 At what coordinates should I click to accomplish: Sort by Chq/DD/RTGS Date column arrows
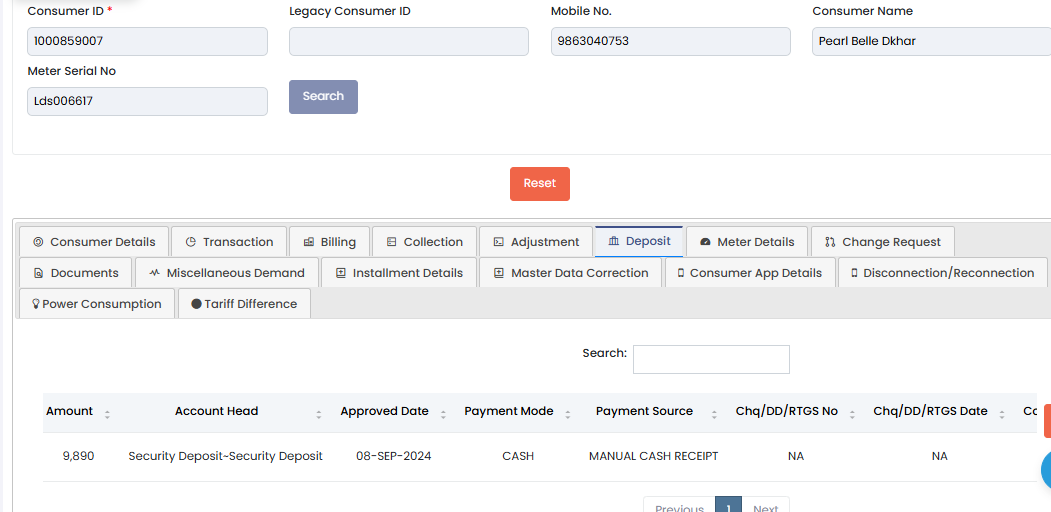(x=1002, y=414)
